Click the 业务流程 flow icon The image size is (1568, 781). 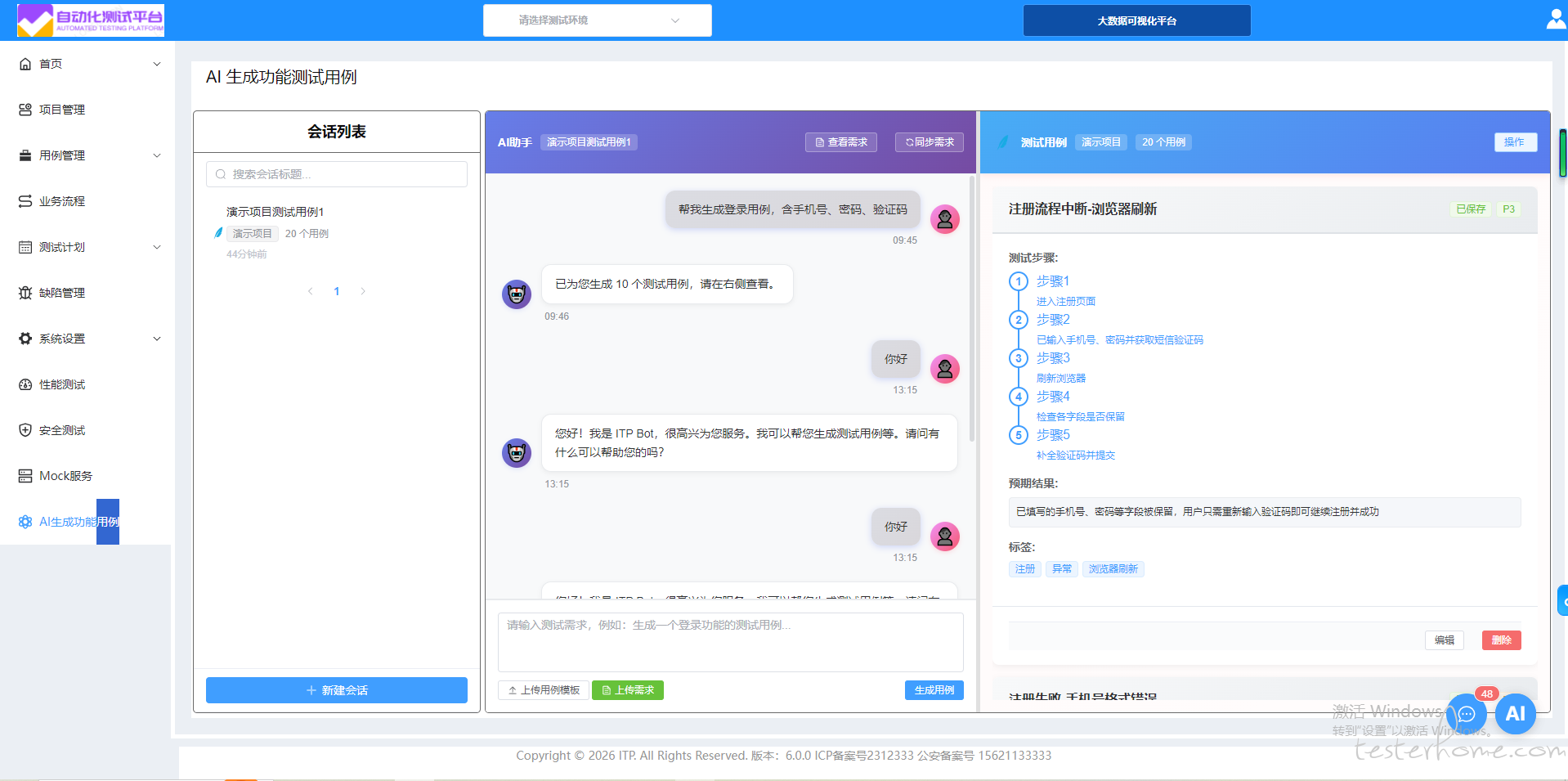[x=25, y=201]
